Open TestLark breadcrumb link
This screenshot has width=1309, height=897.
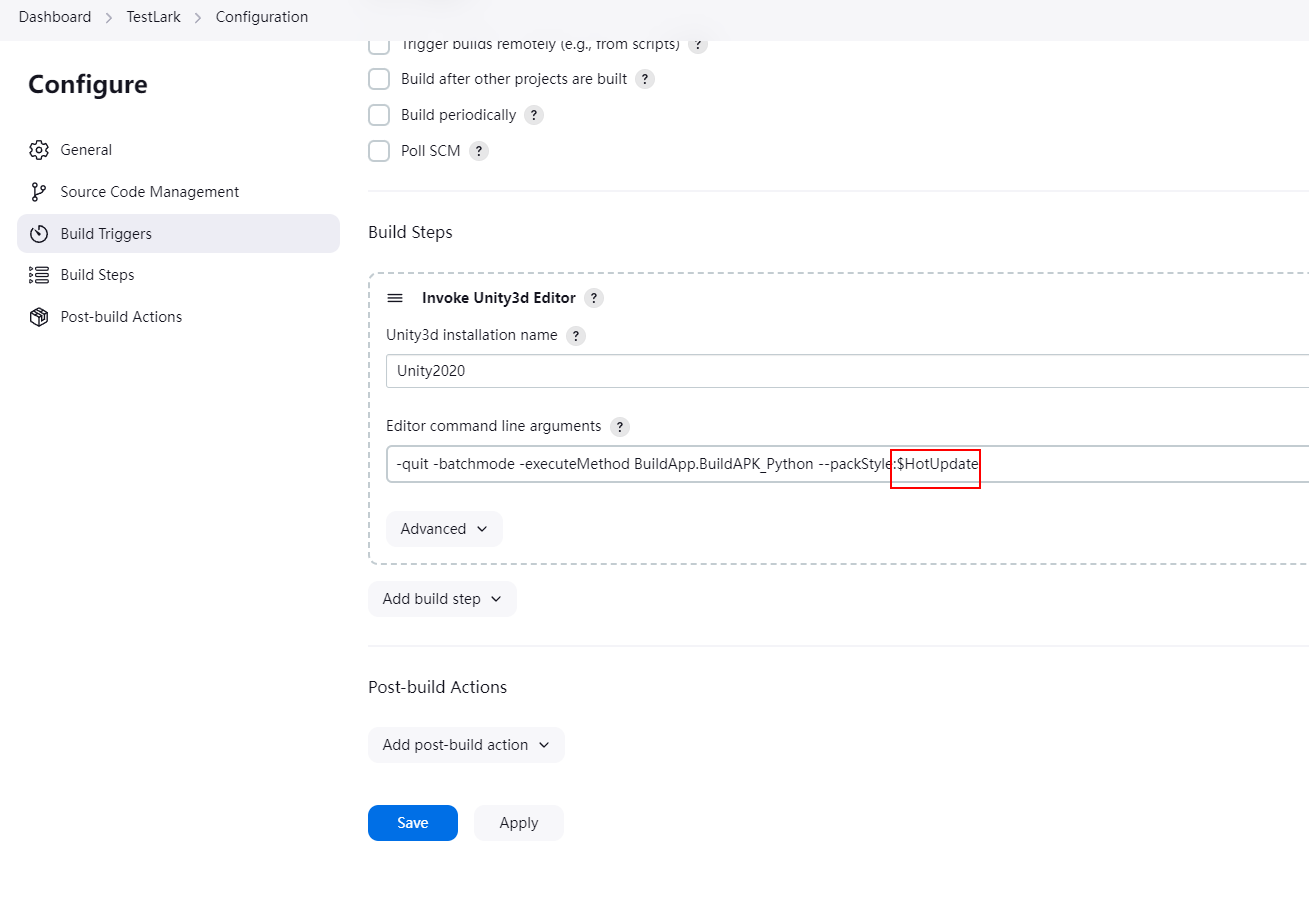pos(154,17)
